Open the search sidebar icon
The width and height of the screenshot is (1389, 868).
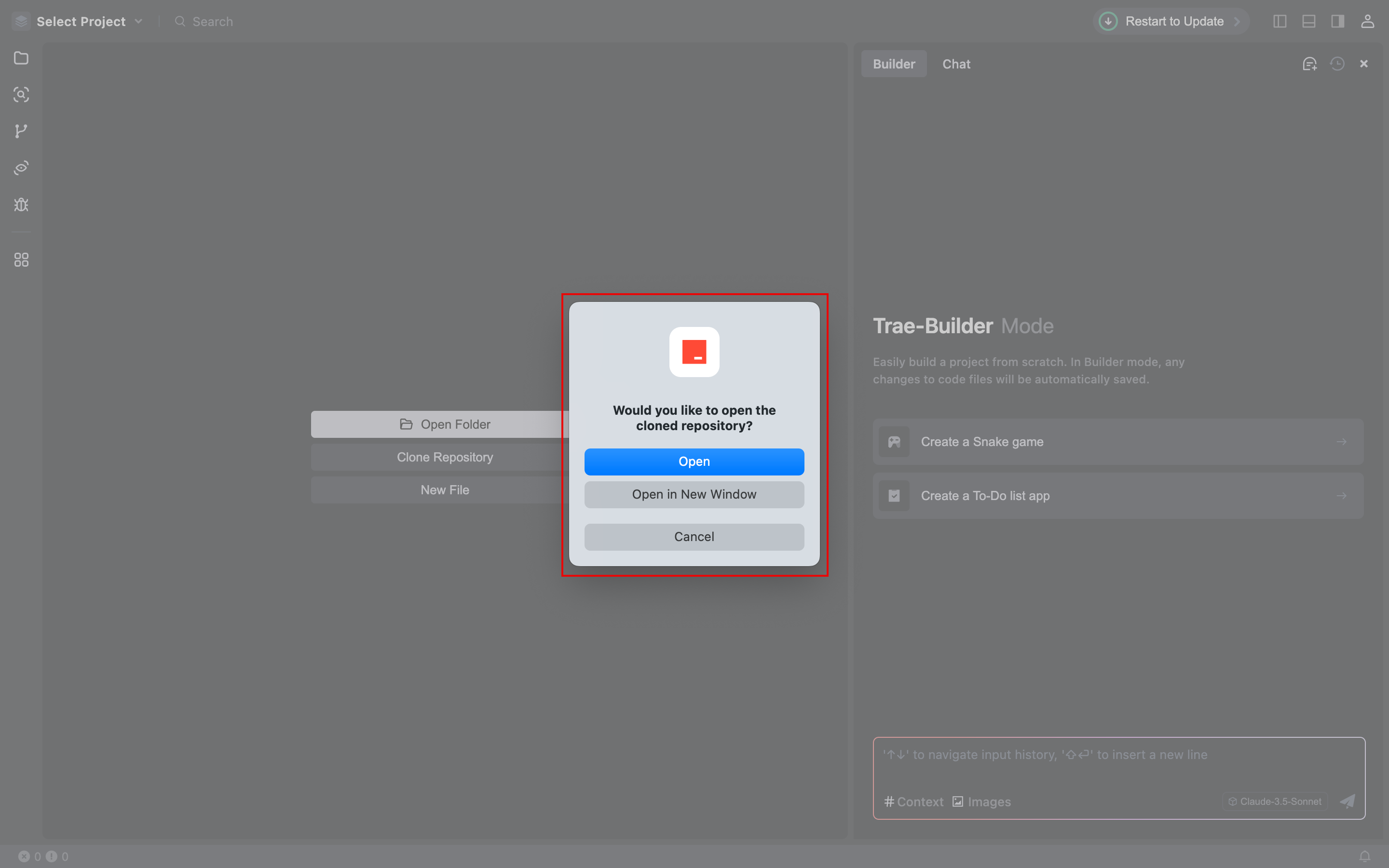point(21,95)
